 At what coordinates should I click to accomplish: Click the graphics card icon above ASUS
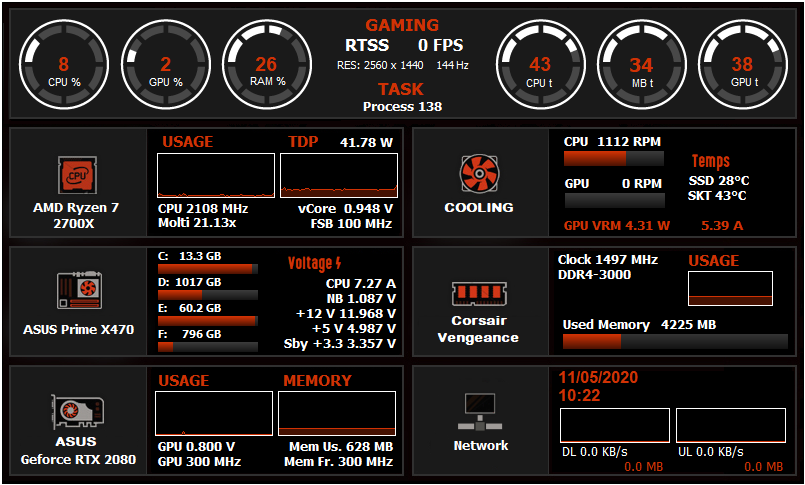[77, 411]
